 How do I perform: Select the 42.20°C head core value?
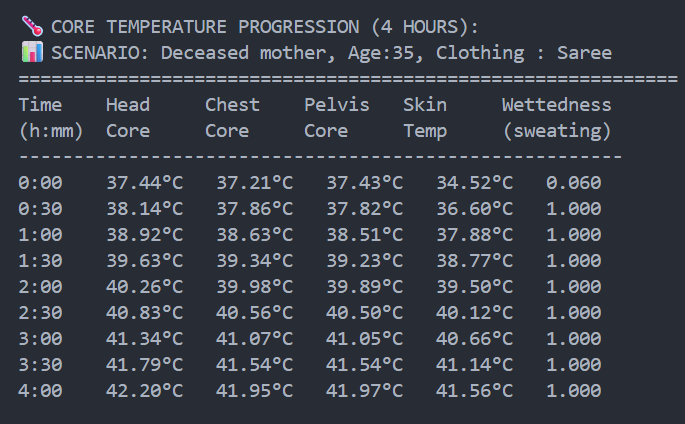click(144, 391)
